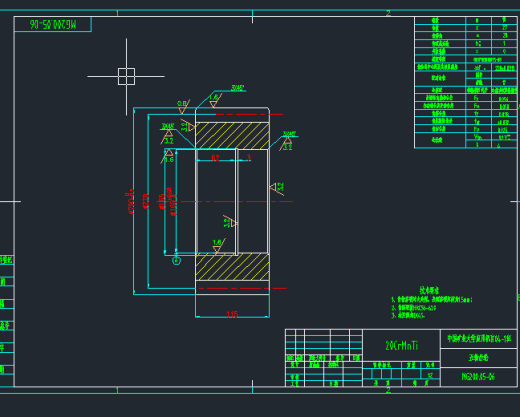Click the φ270 diameter dimension text
Screen dimensions: 520x417
pos(146,201)
